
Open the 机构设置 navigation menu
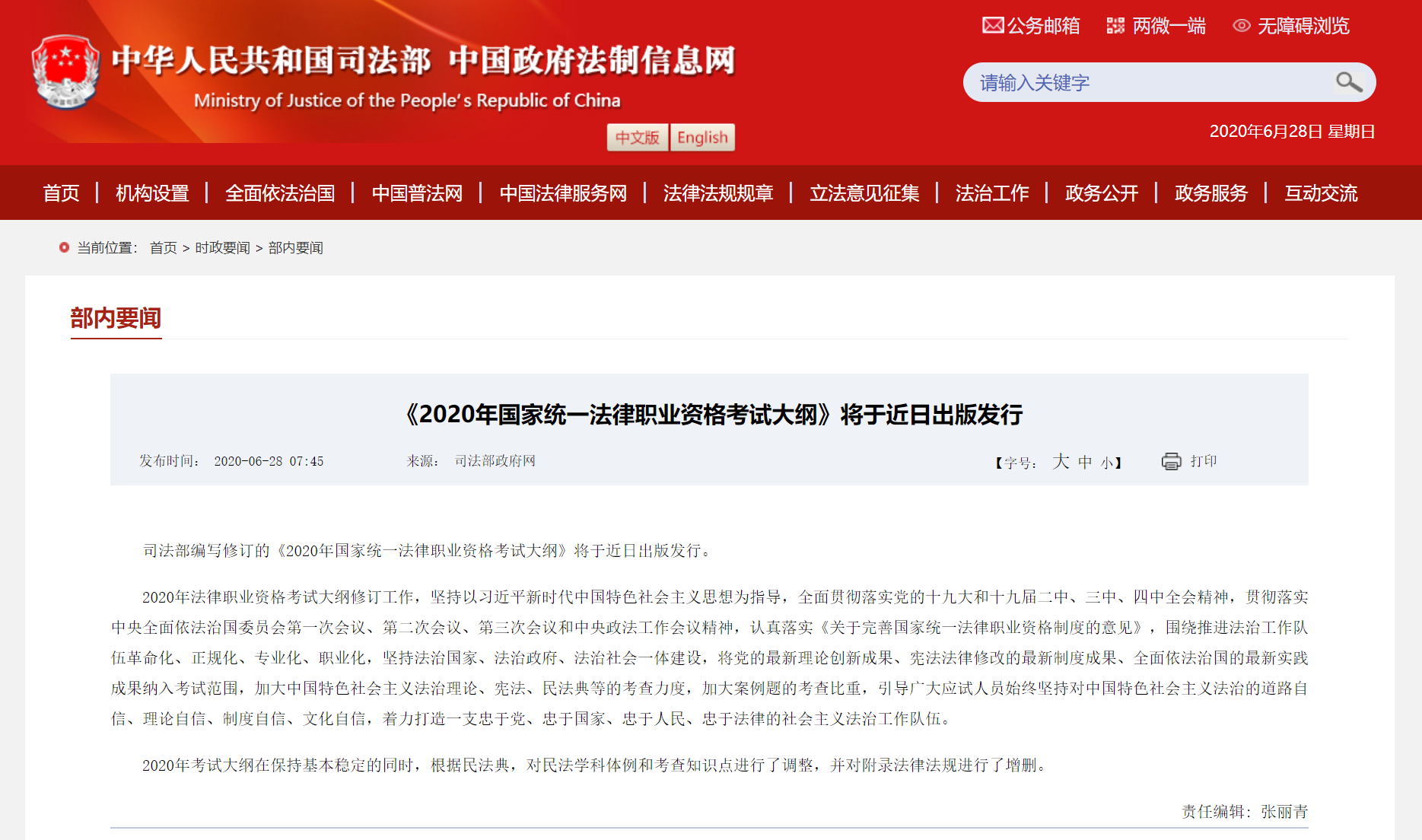(x=152, y=193)
